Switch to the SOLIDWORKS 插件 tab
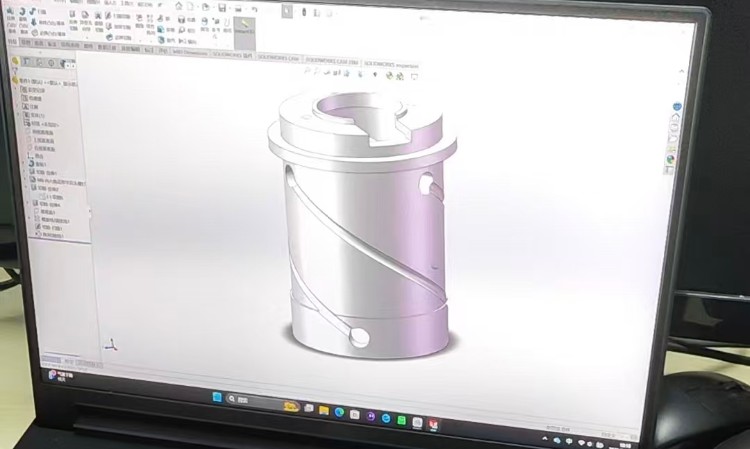750x449 pixels. 232,55
